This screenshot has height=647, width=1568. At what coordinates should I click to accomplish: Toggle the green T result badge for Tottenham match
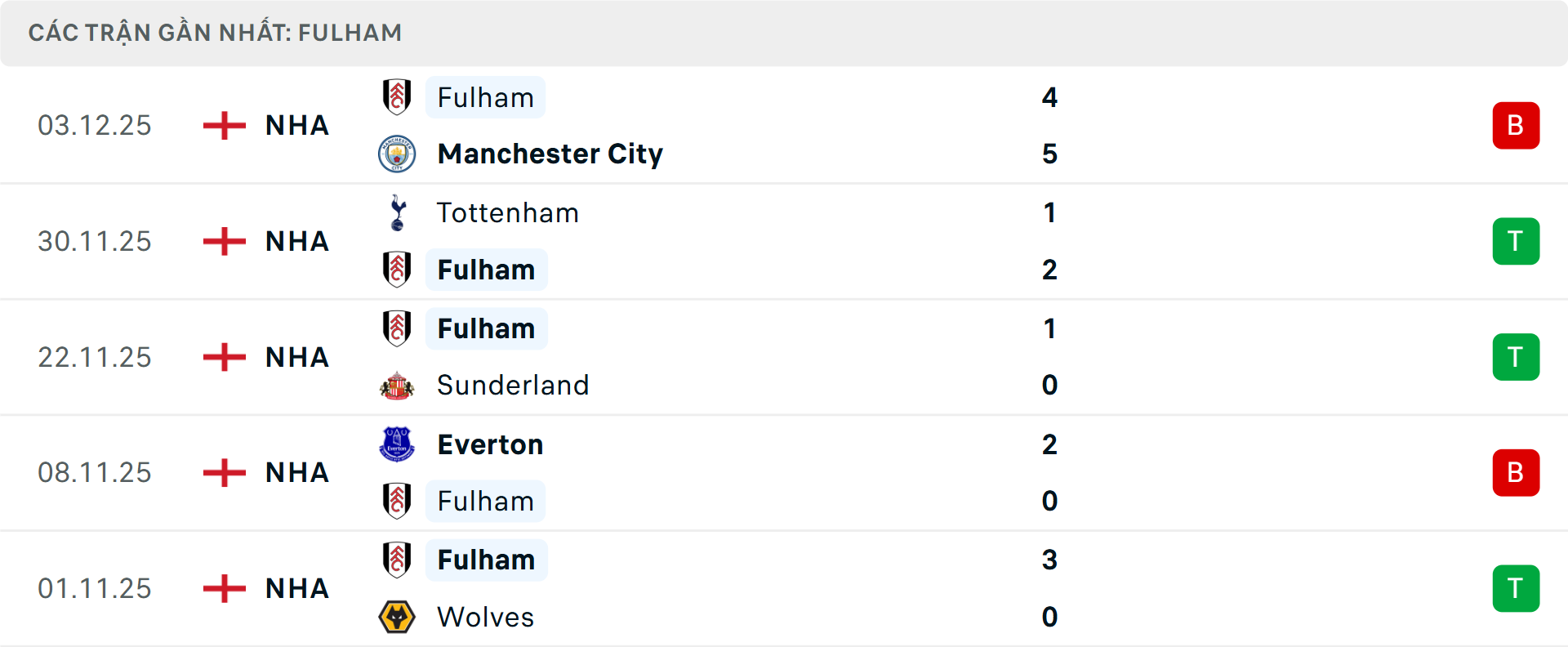[x=1516, y=241]
